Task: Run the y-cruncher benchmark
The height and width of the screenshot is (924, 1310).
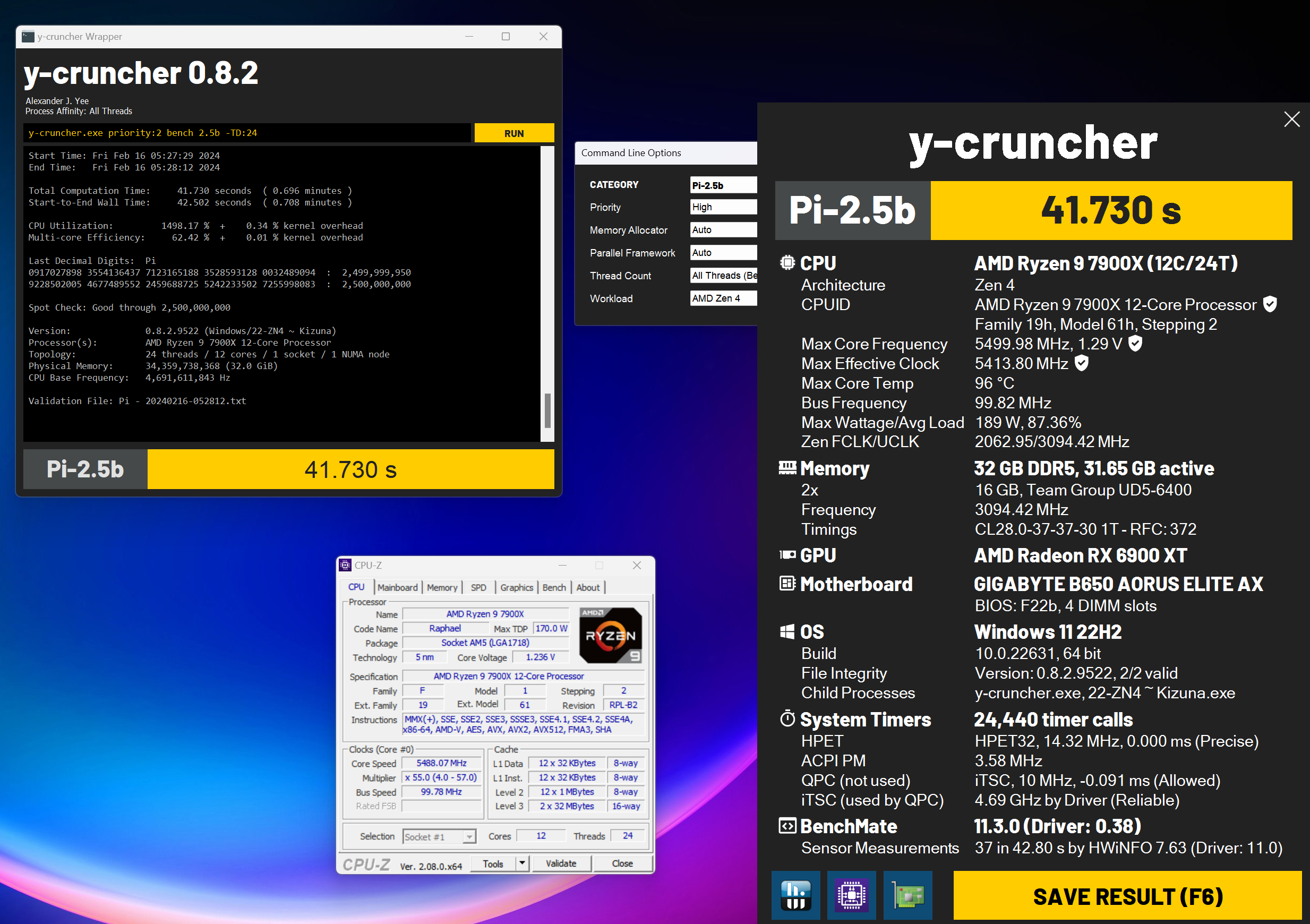Action: tap(514, 133)
